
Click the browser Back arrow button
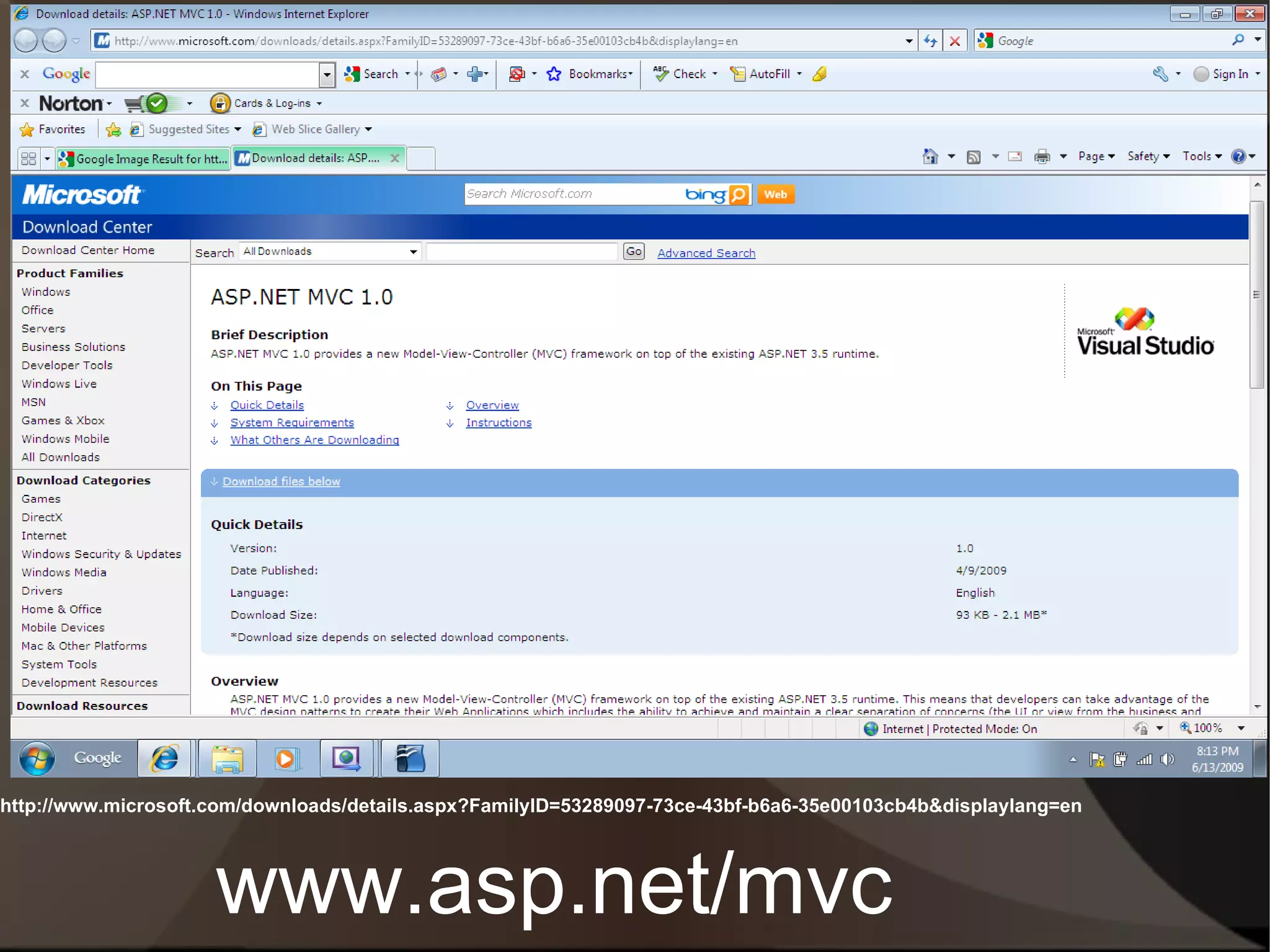[26, 41]
